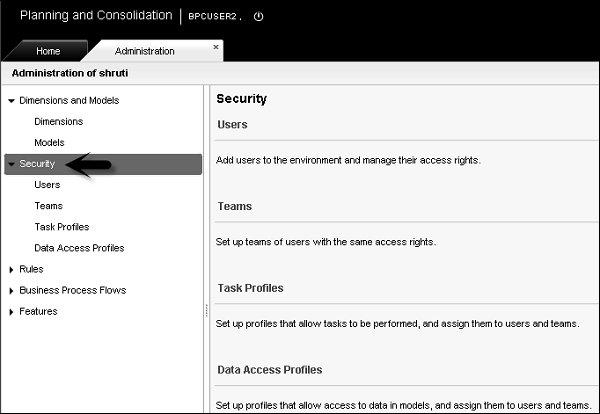Click the power logout icon
600x414 pixels.
click(259, 17)
